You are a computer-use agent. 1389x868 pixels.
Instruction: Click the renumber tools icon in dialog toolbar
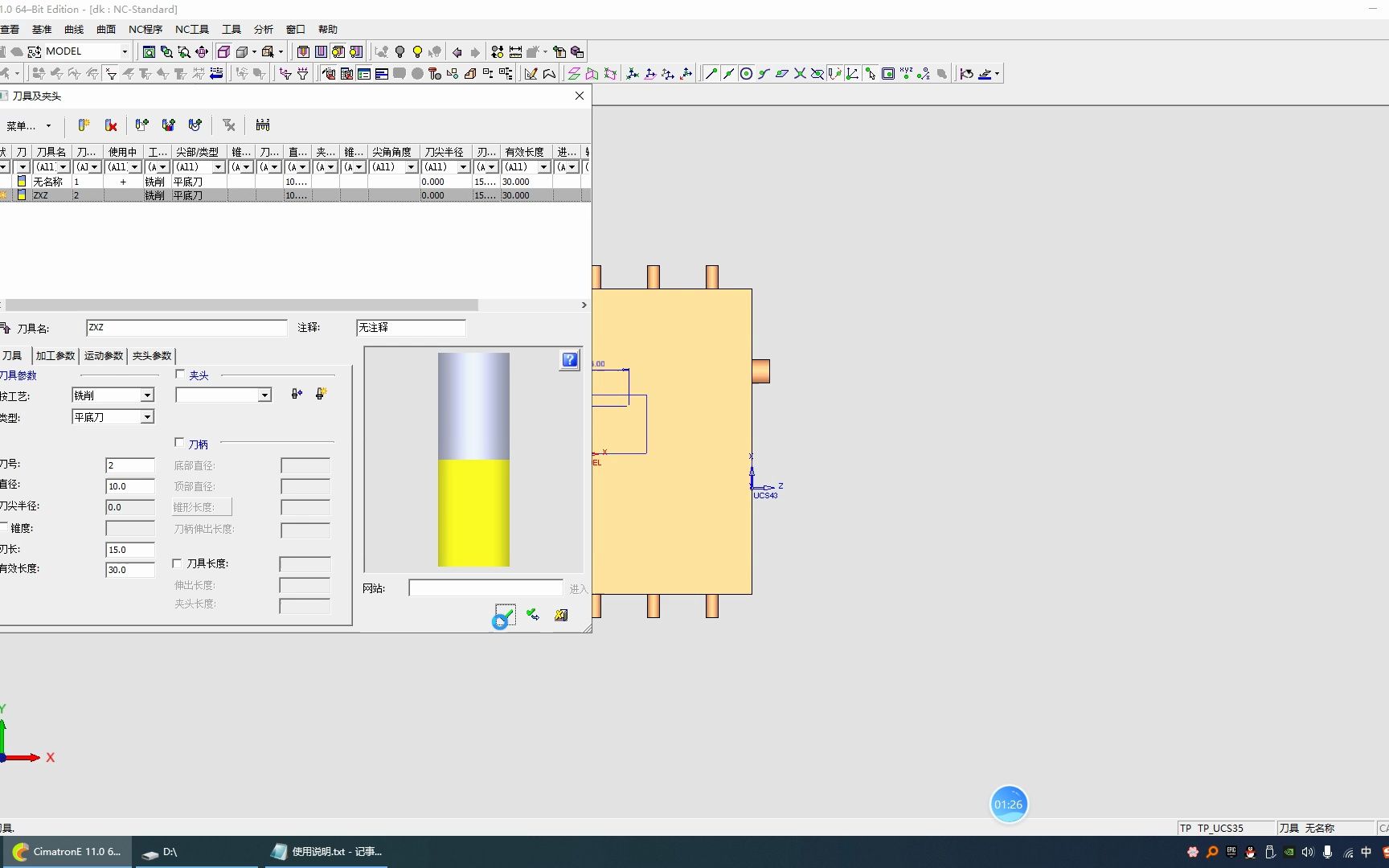click(262, 125)
